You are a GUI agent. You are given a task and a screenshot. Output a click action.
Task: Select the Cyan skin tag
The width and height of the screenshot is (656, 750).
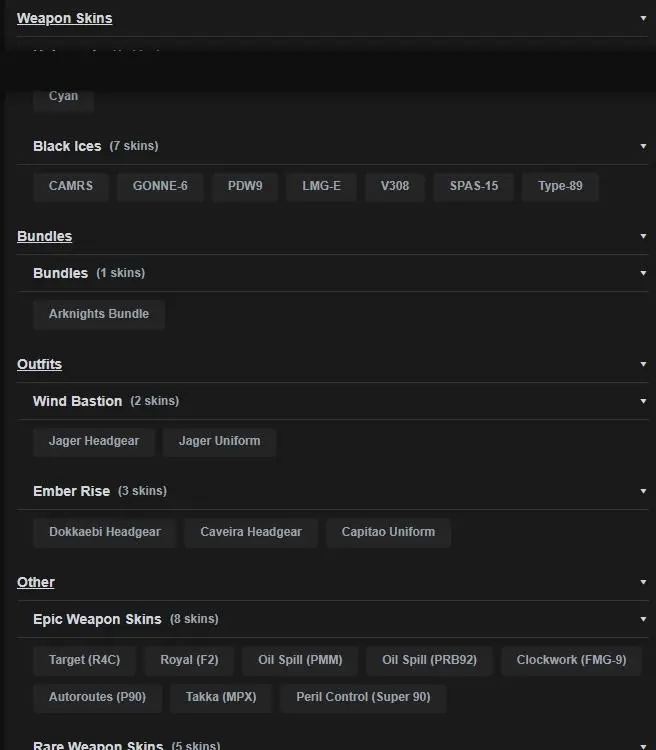(x=63, y=96)
